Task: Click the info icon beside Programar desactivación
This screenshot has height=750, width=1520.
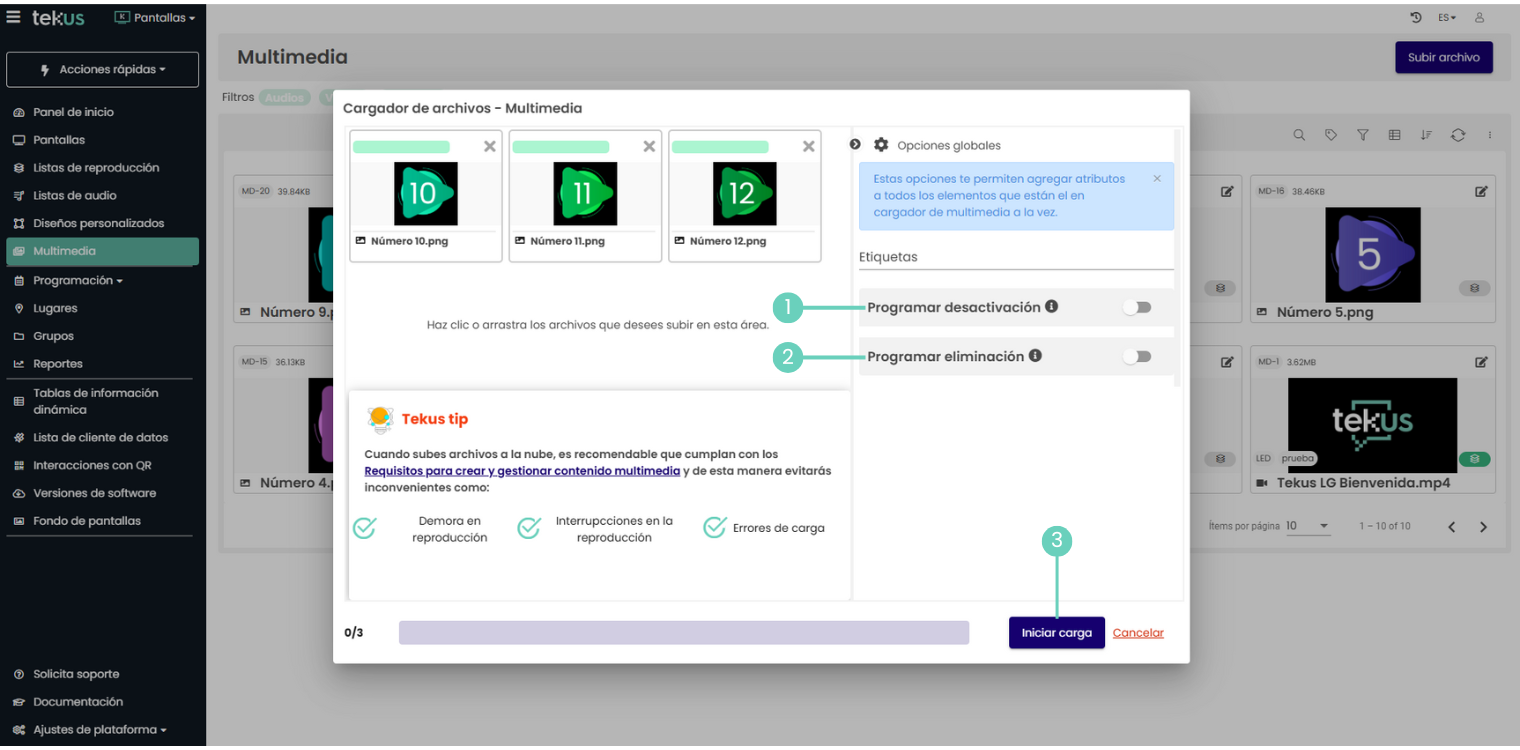Action: 1052,307
